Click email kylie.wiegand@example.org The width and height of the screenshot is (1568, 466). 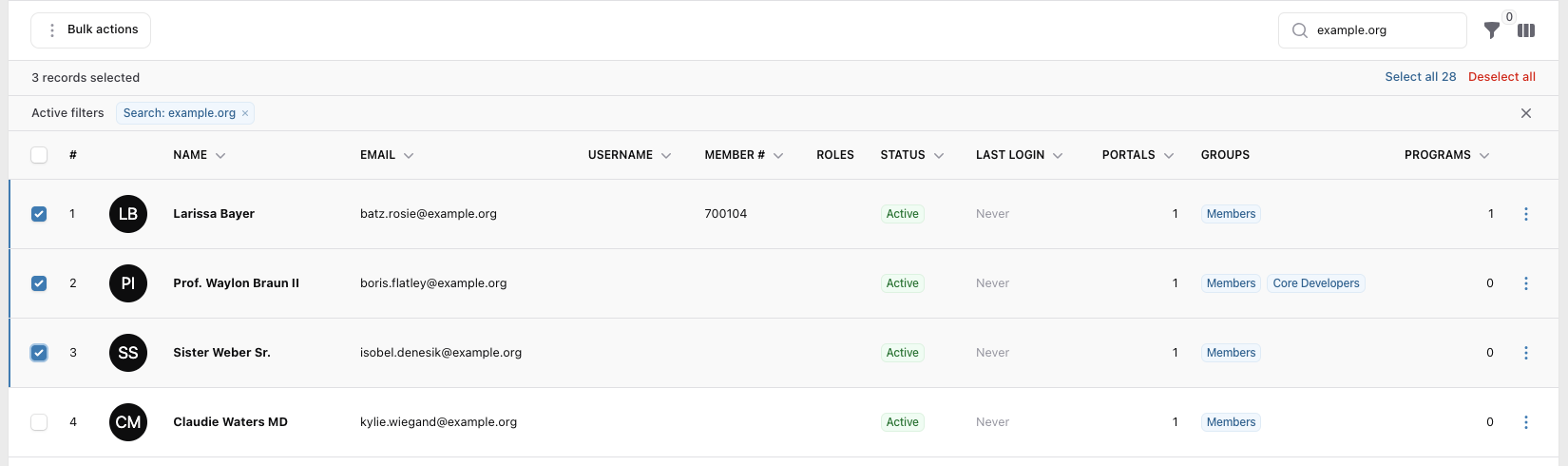[438, 422]
